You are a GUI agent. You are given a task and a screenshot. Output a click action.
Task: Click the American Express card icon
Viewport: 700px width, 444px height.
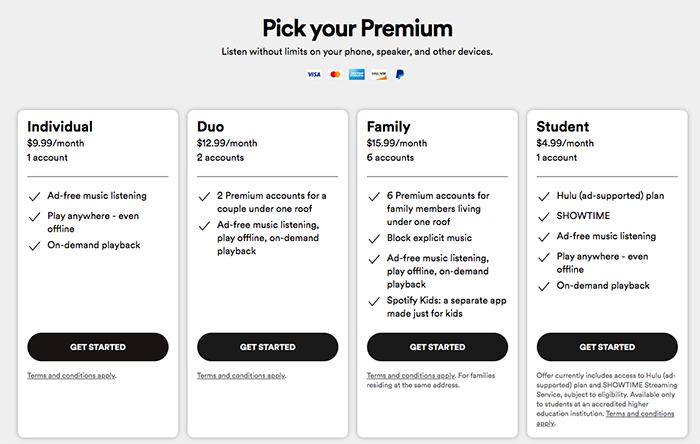click(x=357, y=74)
